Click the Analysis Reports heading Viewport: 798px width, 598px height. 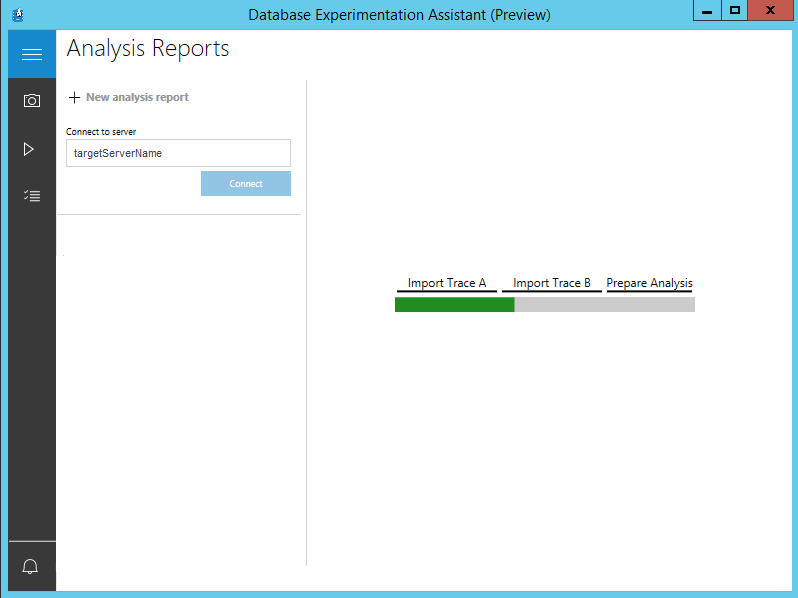click(x=148, y=49)
